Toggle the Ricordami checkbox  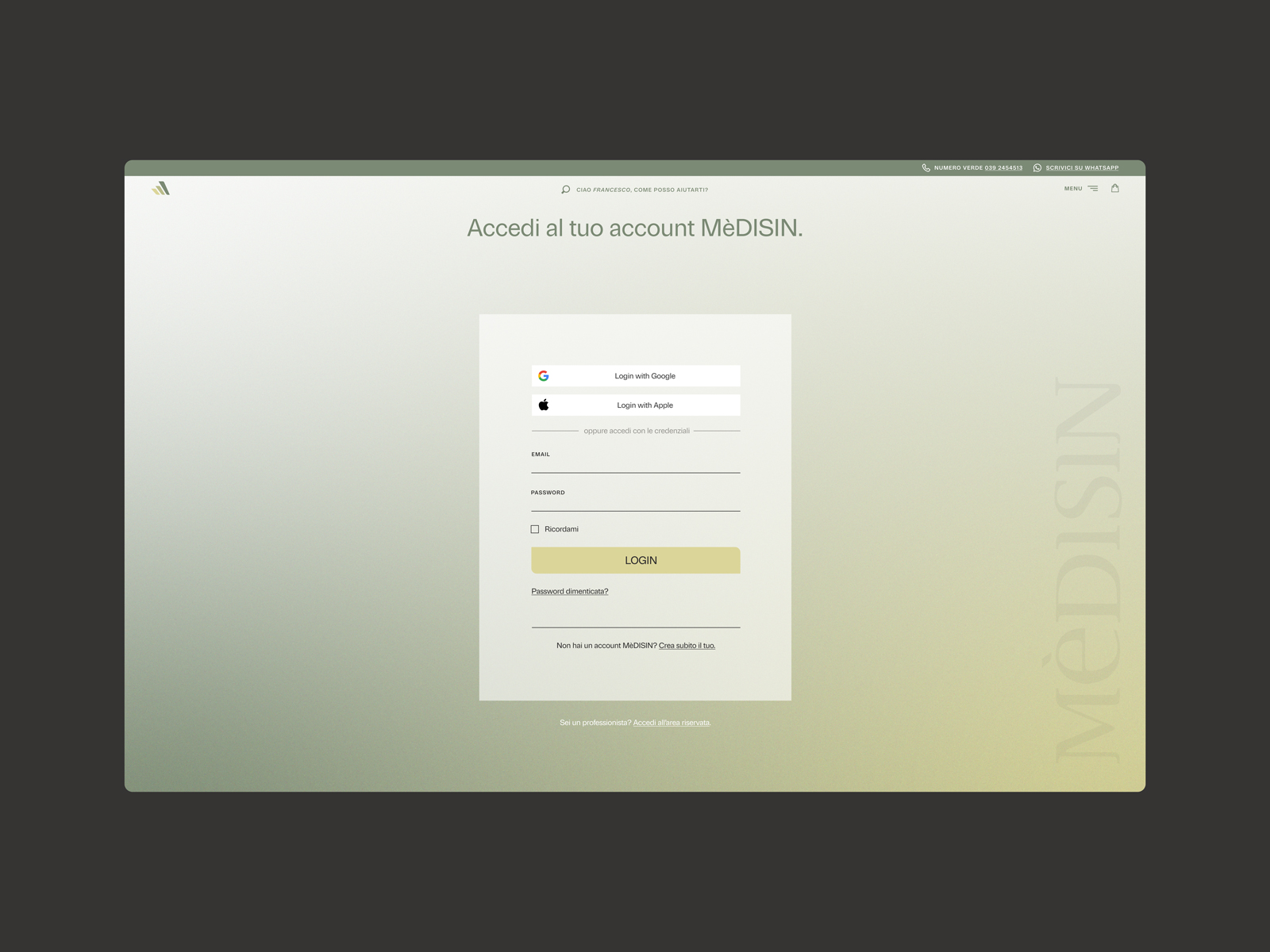535,529
